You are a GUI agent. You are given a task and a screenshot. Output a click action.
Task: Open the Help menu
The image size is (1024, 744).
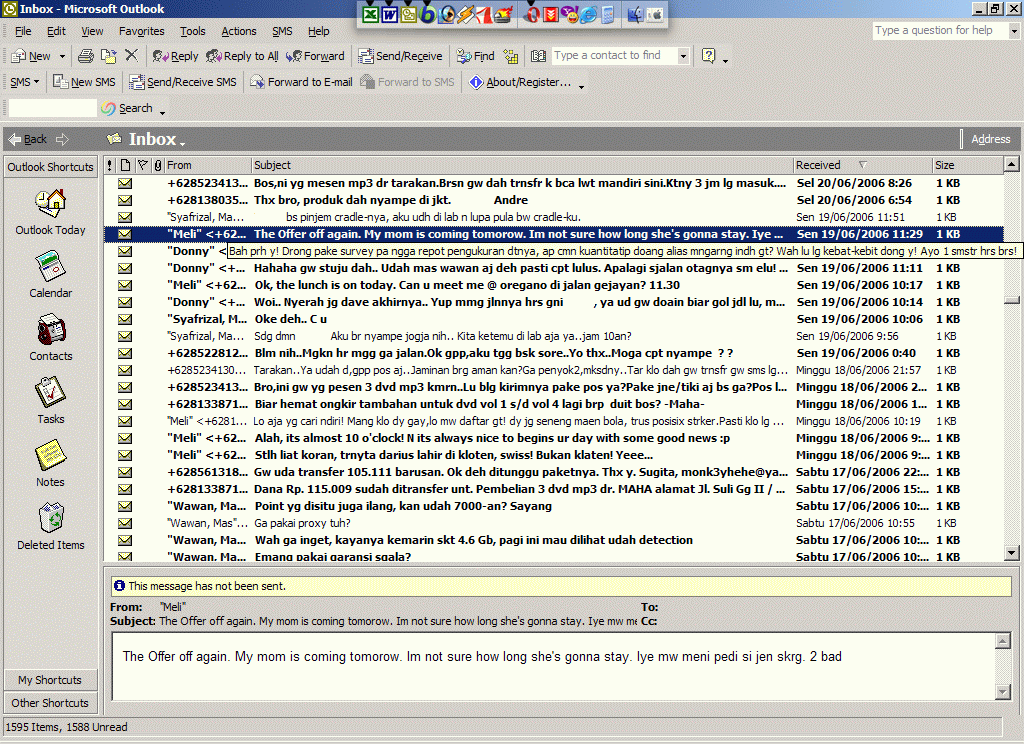(x=319, y=31)
